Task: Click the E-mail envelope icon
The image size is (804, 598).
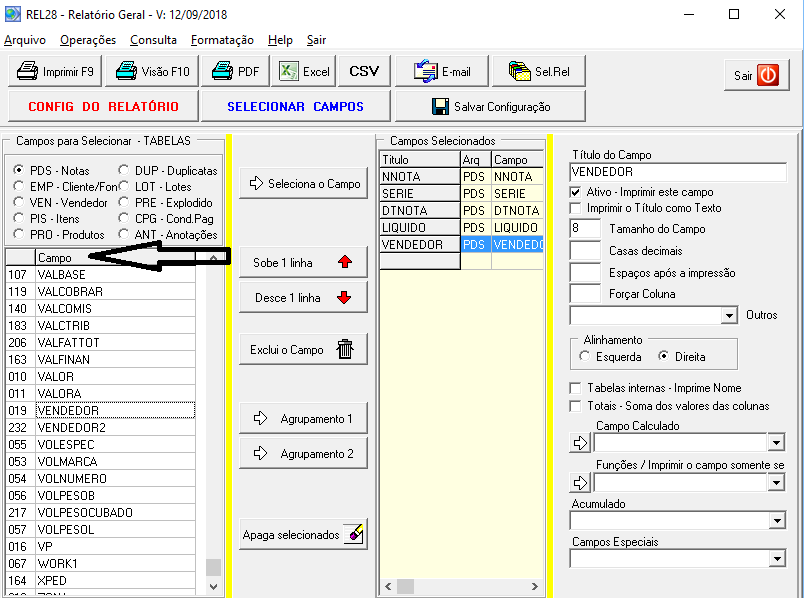Action: pyautogui.click(x=426, y=71)
